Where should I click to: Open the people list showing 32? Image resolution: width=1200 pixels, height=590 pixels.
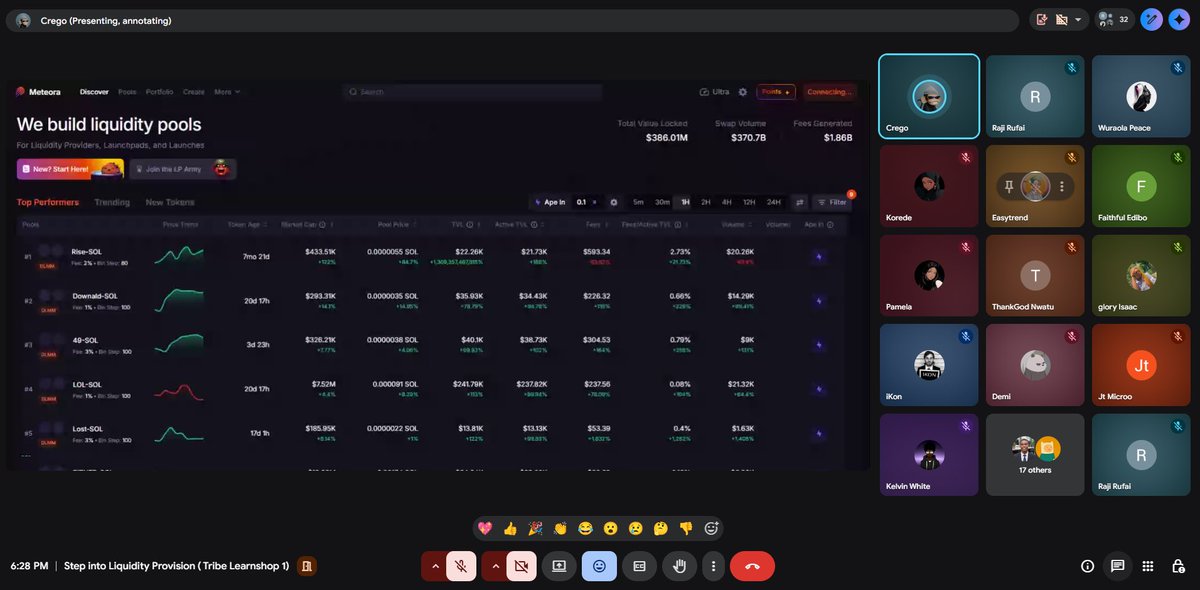[1113, 19]
